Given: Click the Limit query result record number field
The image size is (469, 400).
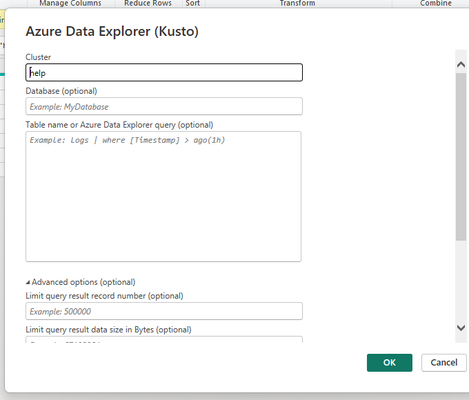Looking at the screenshot, I should tap(164, 311).
